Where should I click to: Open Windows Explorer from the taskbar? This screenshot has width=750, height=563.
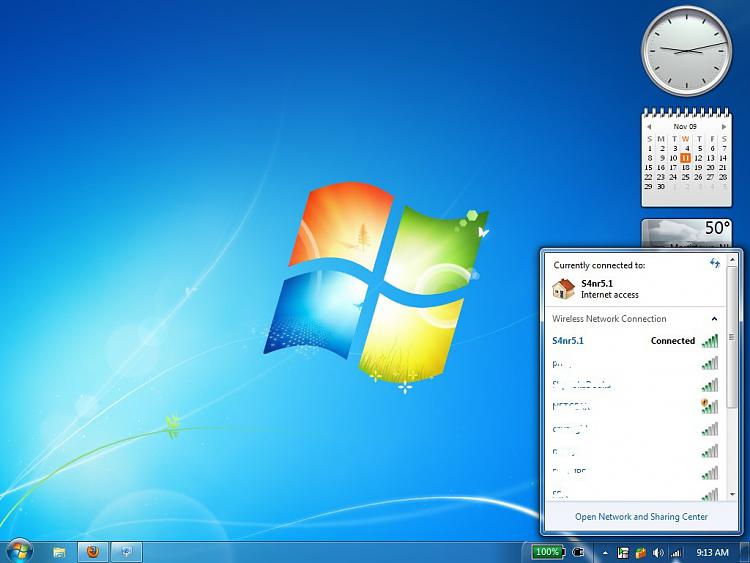pos(59,552)
